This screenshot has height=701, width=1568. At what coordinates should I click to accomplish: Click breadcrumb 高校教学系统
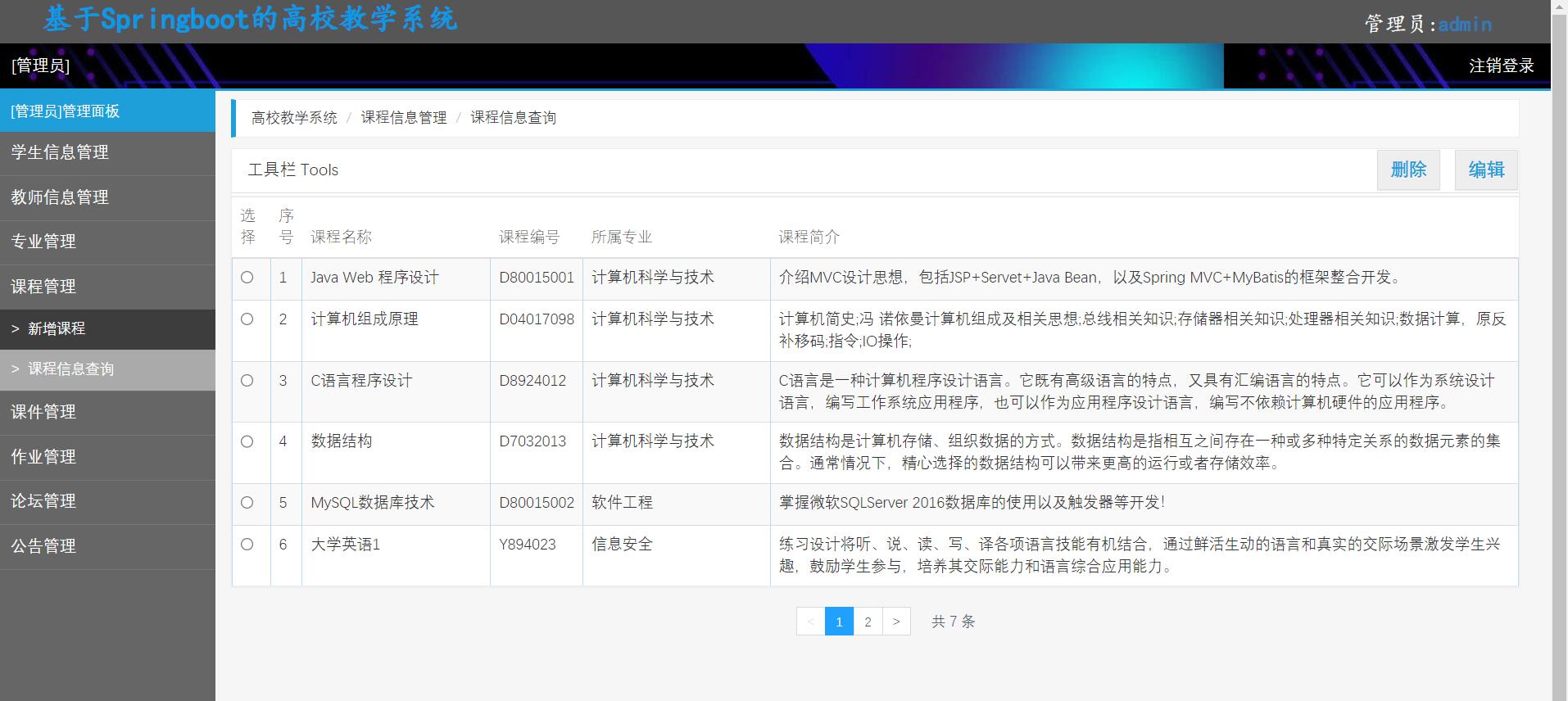tap(294, 118)
